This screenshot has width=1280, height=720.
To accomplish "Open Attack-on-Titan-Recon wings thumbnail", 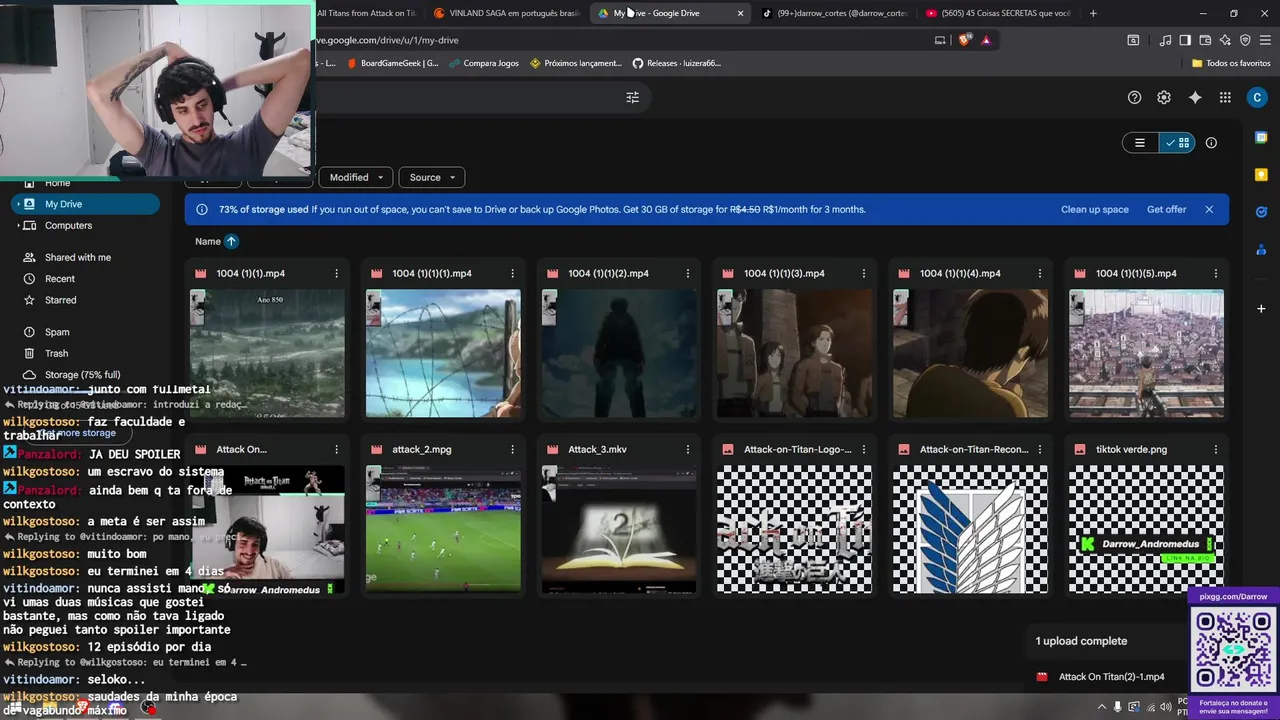I will tap(970, 529).
